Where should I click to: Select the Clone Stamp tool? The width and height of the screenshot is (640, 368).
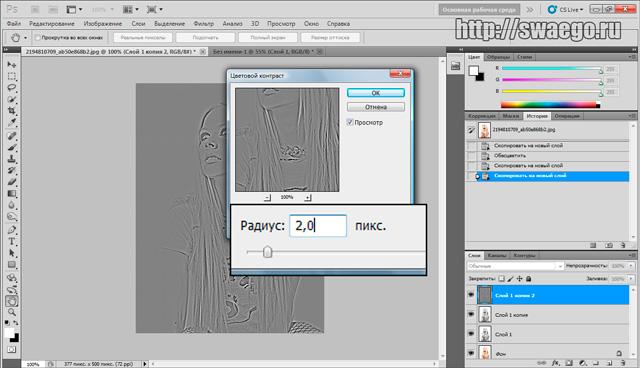pos(12,159)
